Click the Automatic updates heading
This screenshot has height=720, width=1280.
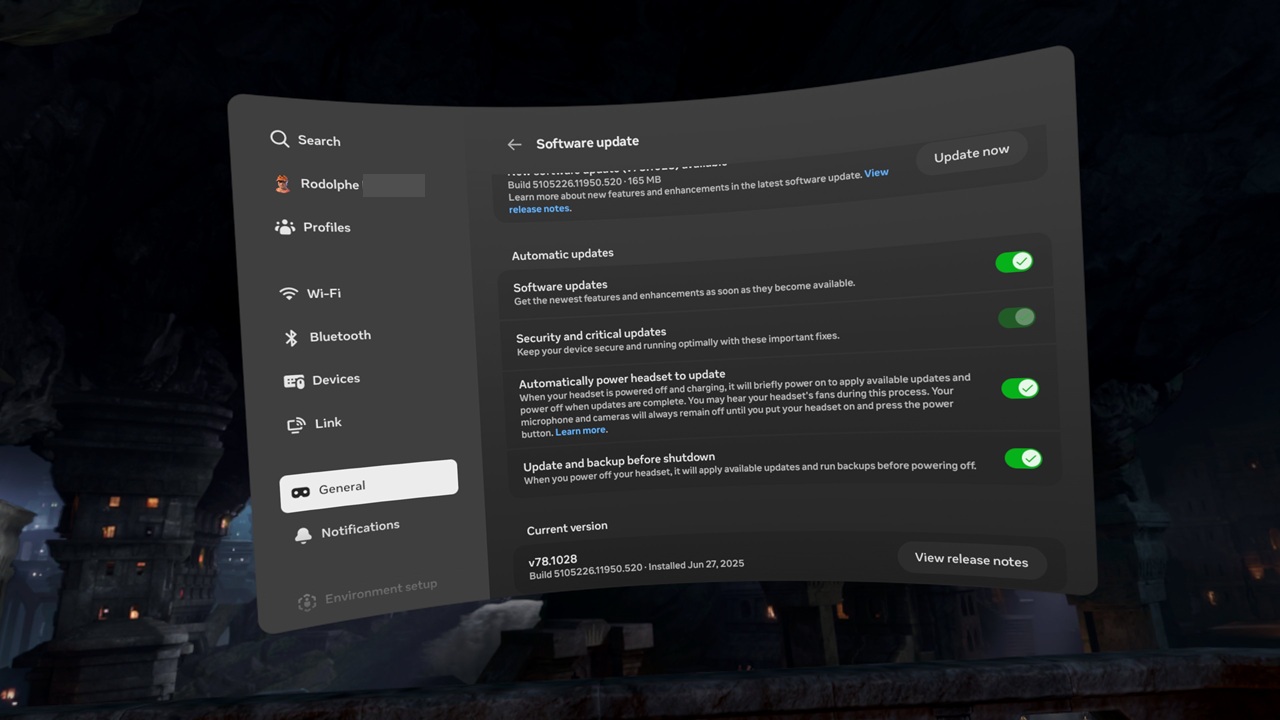coord(563,254)
